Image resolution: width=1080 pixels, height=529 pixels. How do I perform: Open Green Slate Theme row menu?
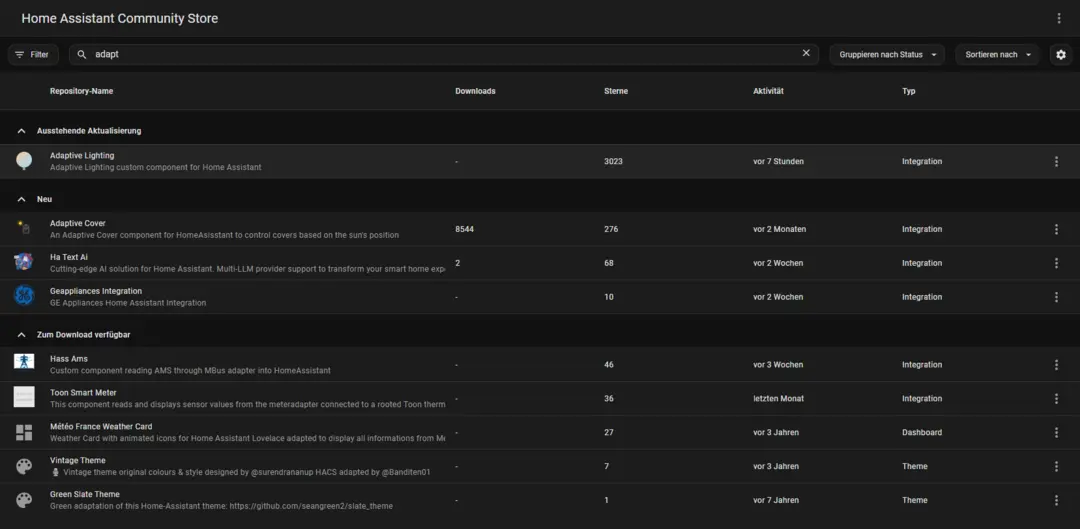[x=1056, y=500]
